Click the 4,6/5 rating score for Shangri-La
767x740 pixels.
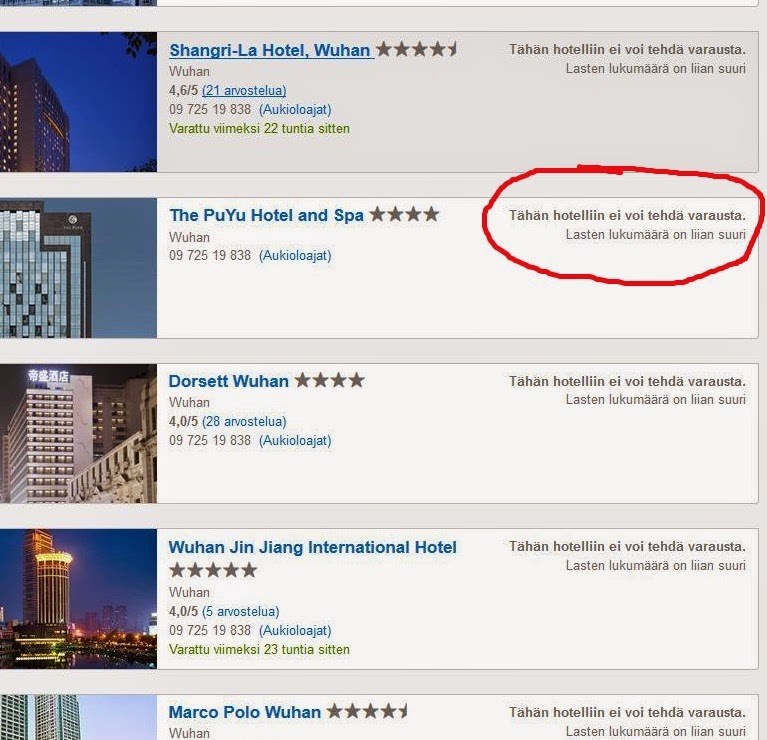click(x=183, y=90)
